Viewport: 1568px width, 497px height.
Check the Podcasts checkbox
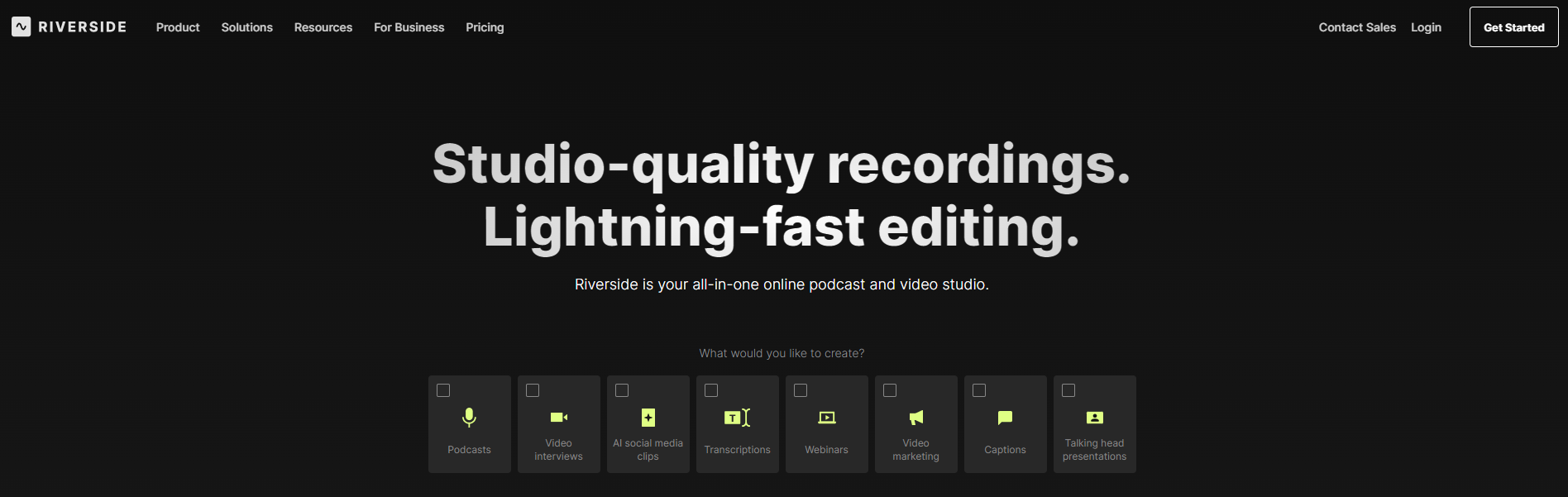(443, 390)
